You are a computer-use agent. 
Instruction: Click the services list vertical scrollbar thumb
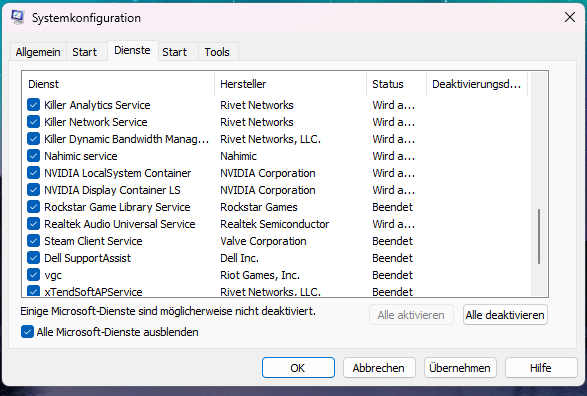coord(539,237)
